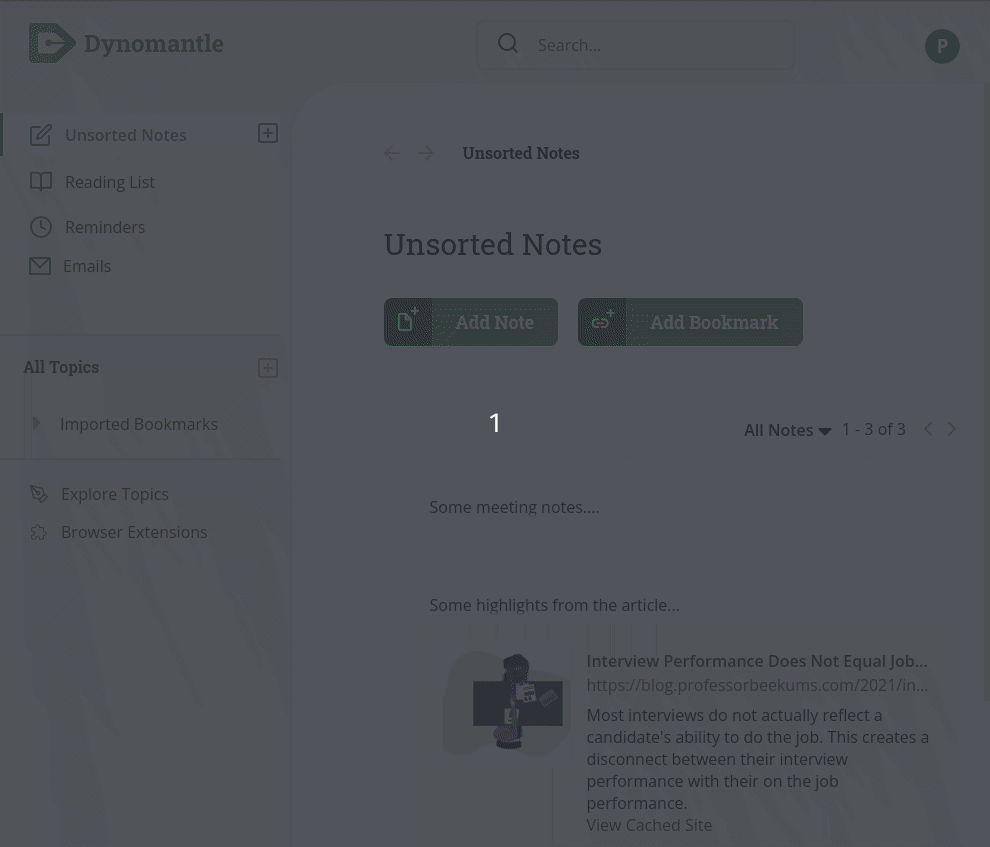Select the Imported Bookmarks topic label

tap(139, 424)
